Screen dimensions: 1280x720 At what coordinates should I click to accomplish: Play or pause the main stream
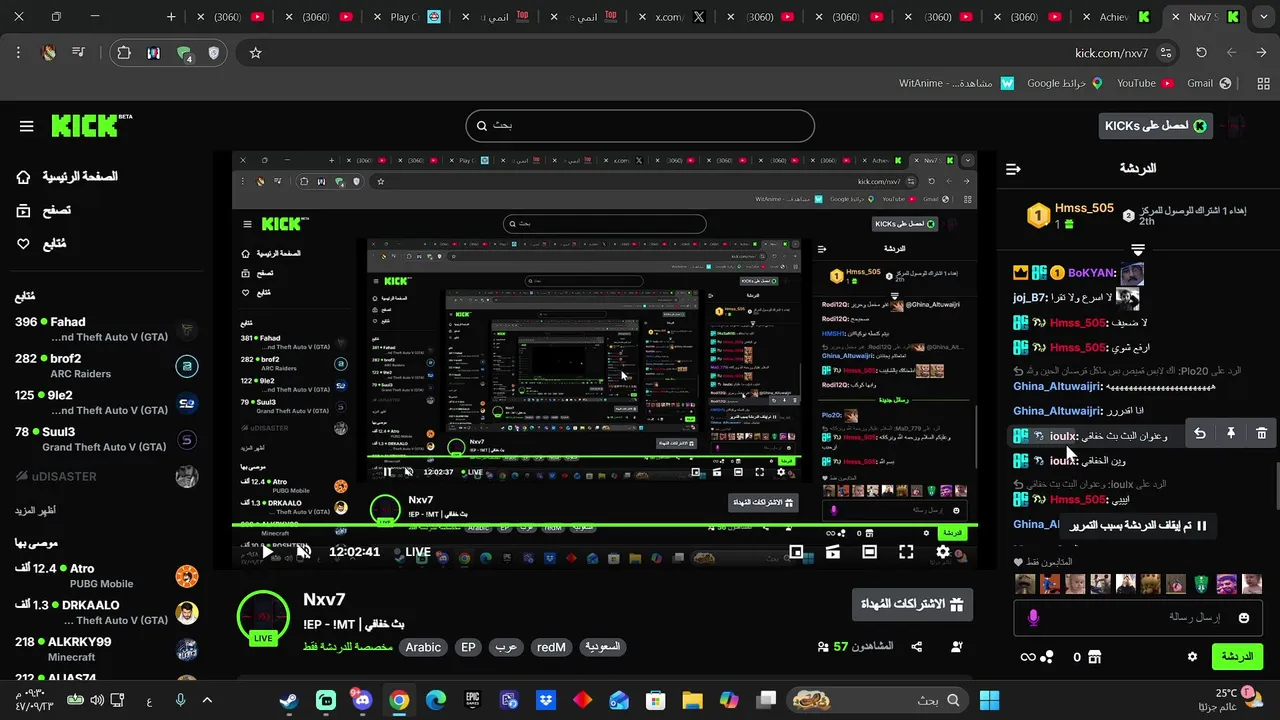(267, 552)
